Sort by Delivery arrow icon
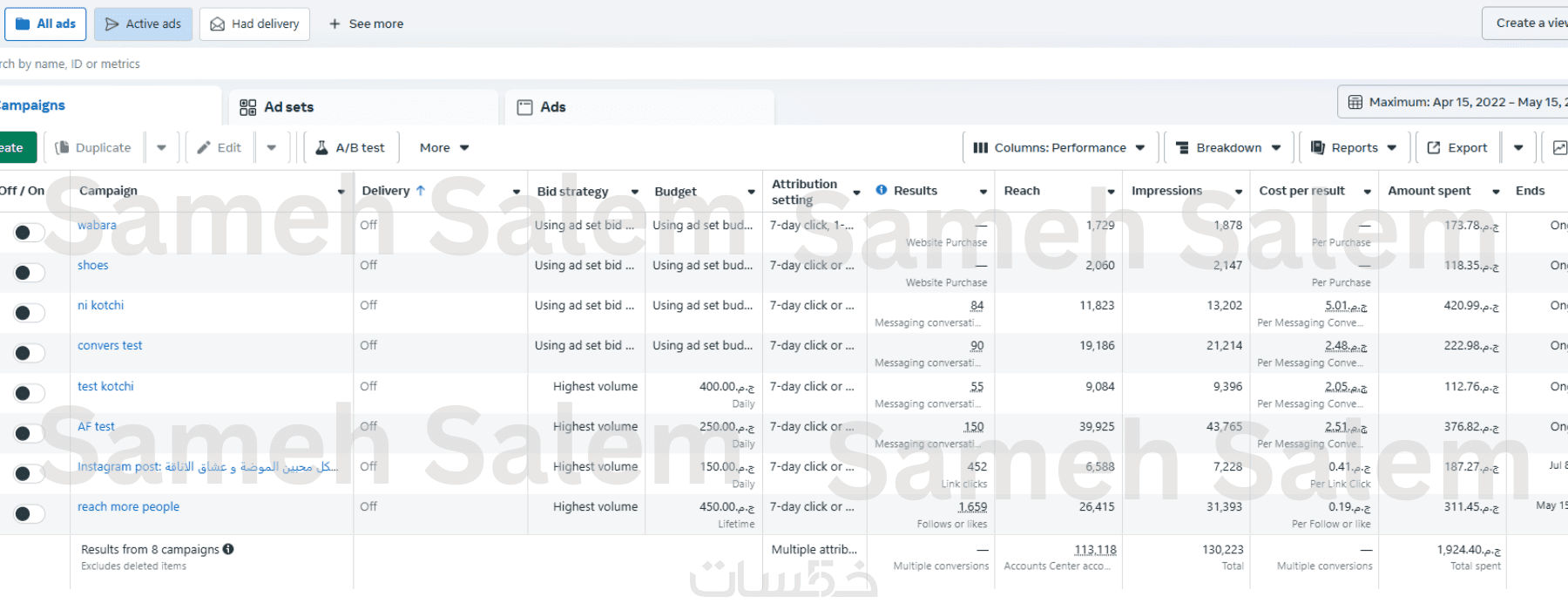The image size is (1568, 610). (x=421, y=190)
